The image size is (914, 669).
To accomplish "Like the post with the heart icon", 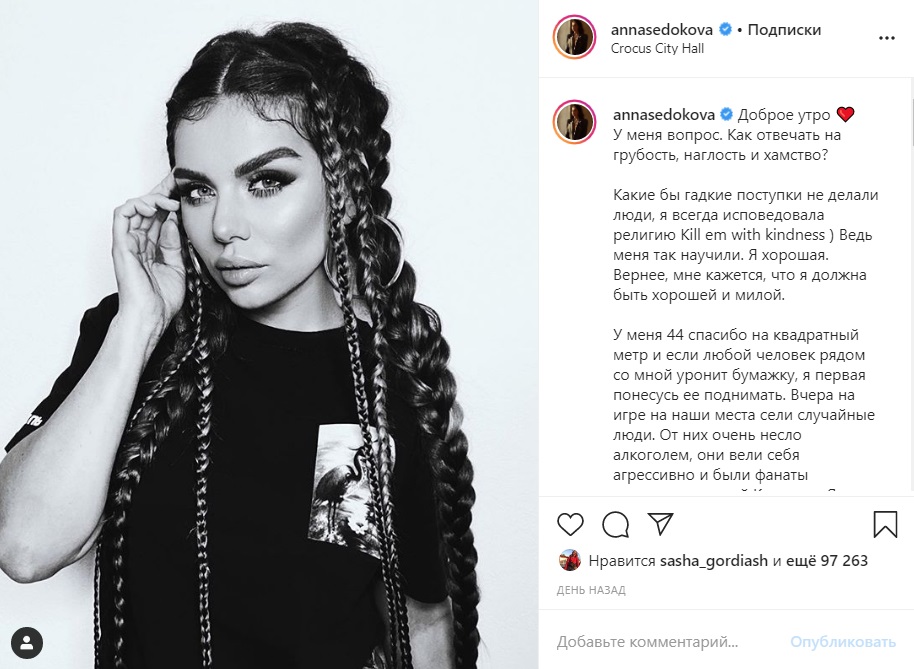I will (570, 524).
